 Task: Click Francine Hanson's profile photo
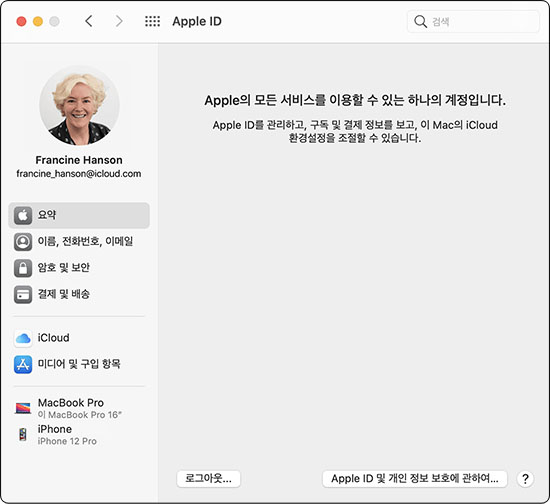[x=79, y=106]
